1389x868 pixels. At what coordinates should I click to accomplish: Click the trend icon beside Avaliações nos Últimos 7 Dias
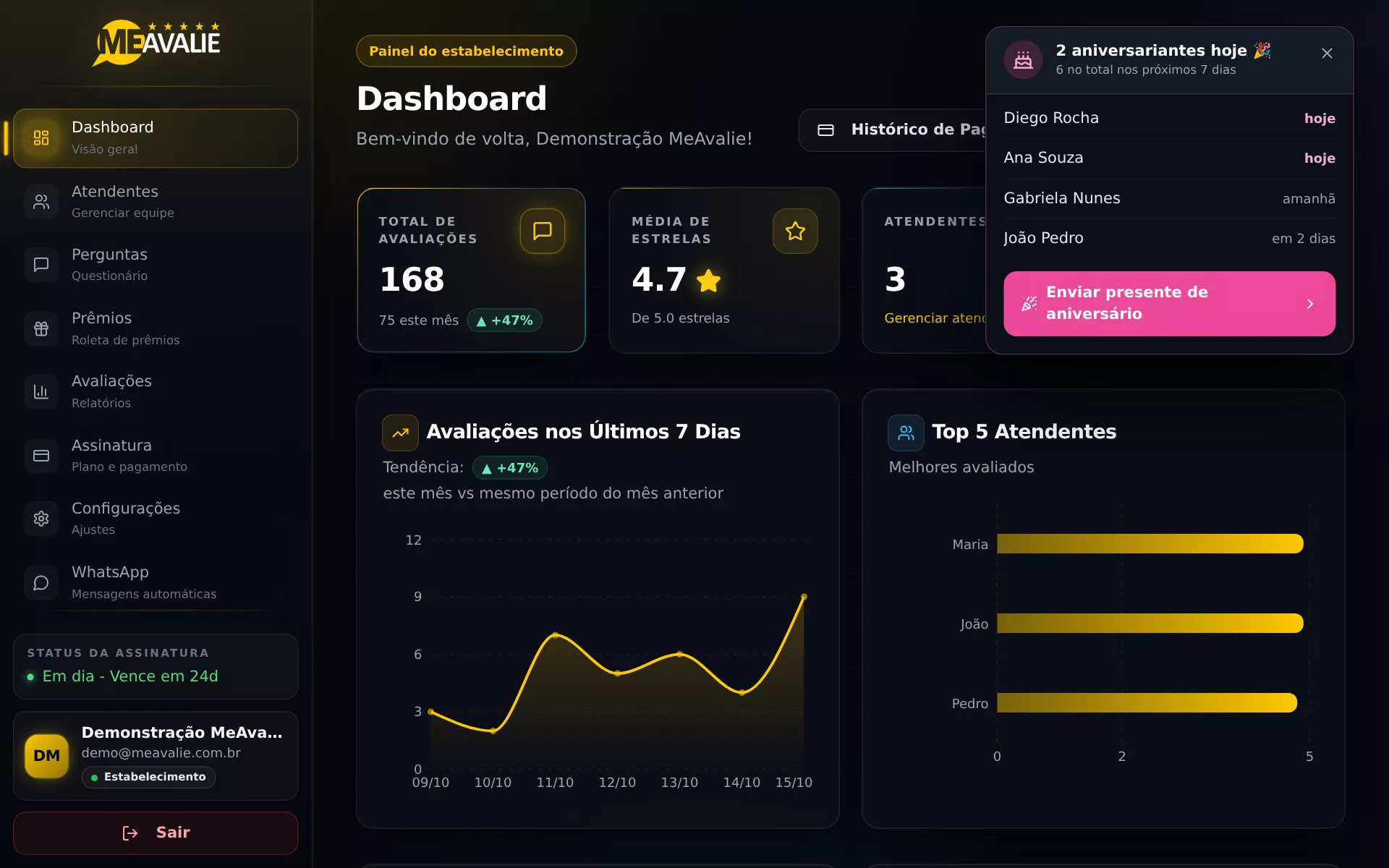pyautogui.click(x=400, y=433)
